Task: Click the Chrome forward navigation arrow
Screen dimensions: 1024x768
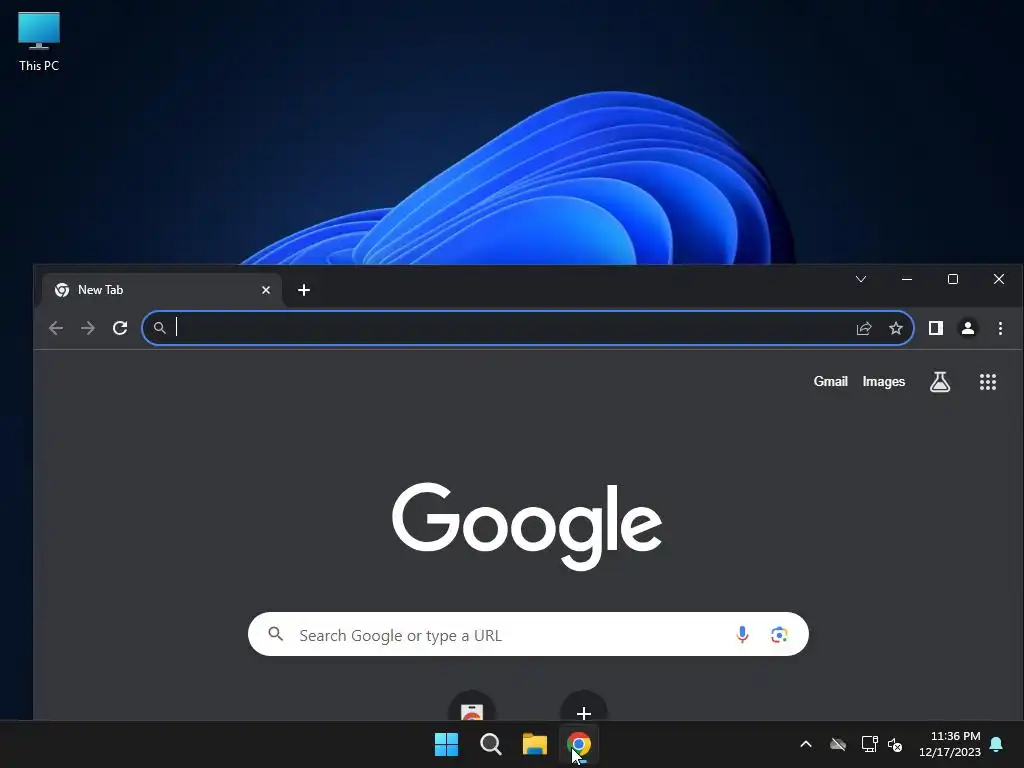Action: [88, 328]
